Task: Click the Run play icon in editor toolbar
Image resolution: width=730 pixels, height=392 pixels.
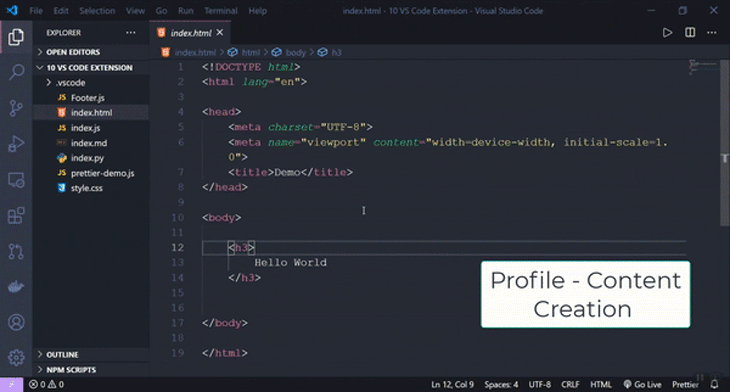Action: 667,33
